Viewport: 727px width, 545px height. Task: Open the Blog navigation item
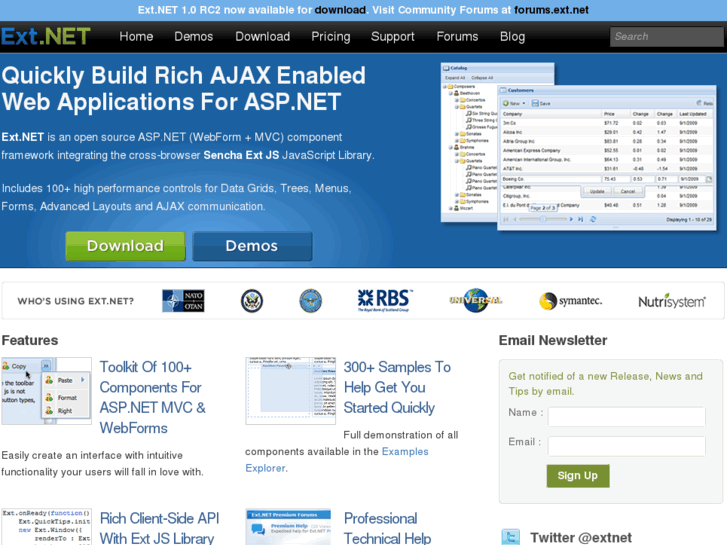pyautogui.click(x=512, y=37)
